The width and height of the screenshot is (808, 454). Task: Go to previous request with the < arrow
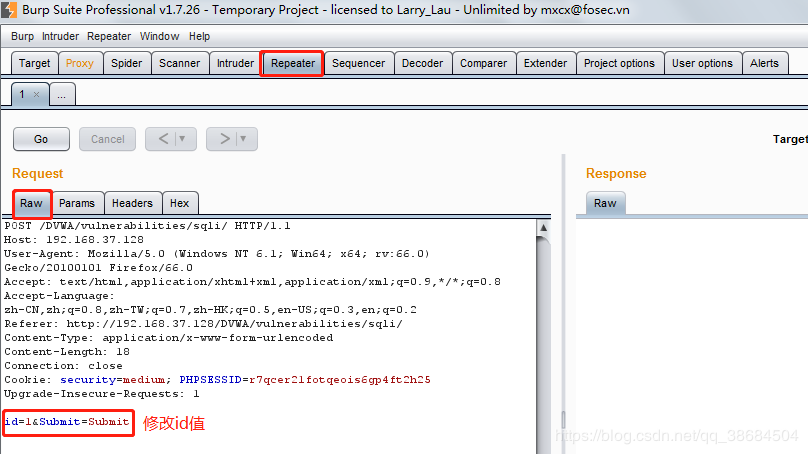tap(163, 139)
